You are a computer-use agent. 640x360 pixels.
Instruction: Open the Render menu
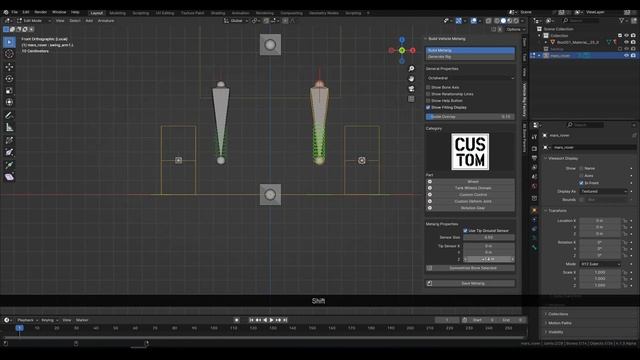[x=40, y=13]
